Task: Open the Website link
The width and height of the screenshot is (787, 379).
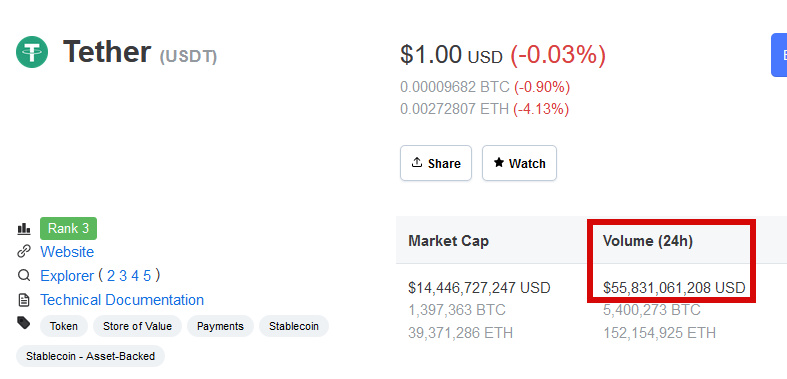Action: coord(67,251)
